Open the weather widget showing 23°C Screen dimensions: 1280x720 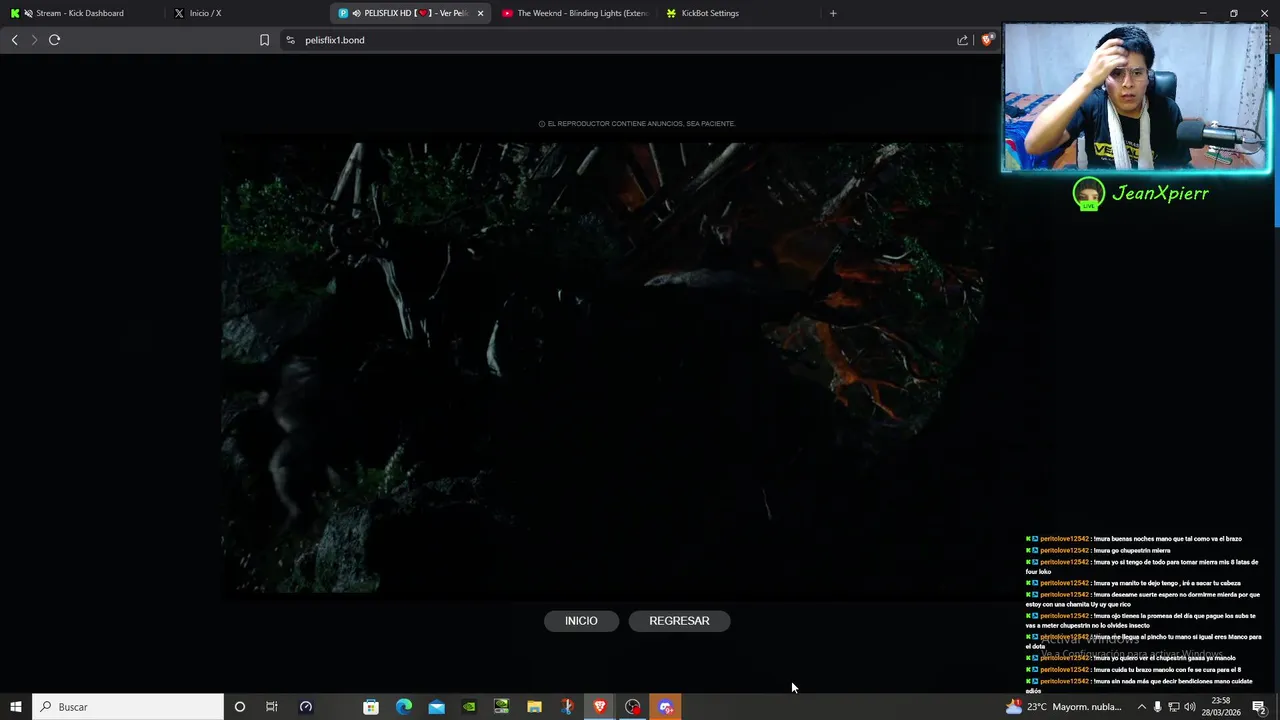click(x=1064, y=707)
